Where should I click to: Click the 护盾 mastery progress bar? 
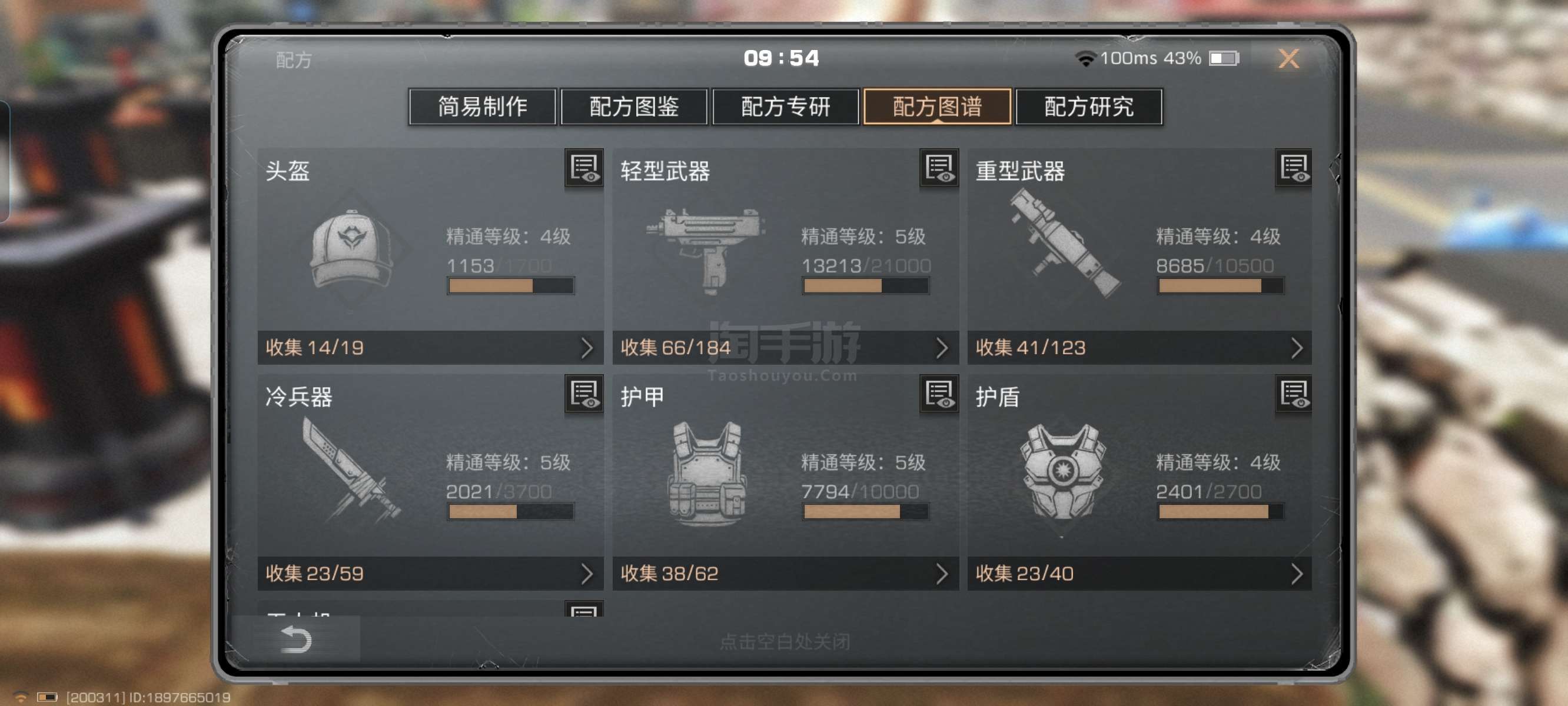[x=1220, y=512]
